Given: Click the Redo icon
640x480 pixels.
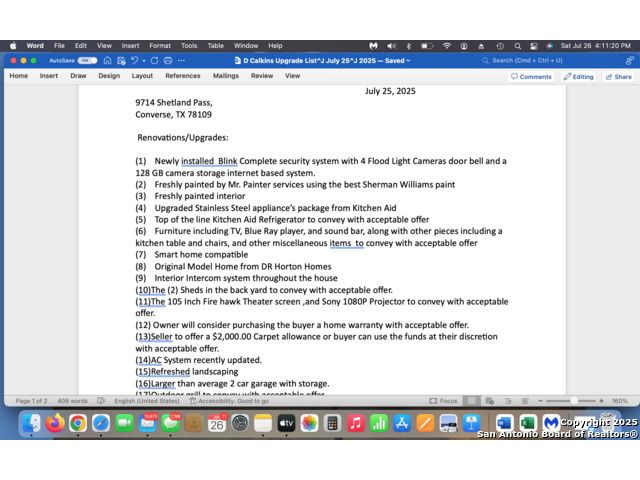Looking at the screenshot, I should coord(153,61).
